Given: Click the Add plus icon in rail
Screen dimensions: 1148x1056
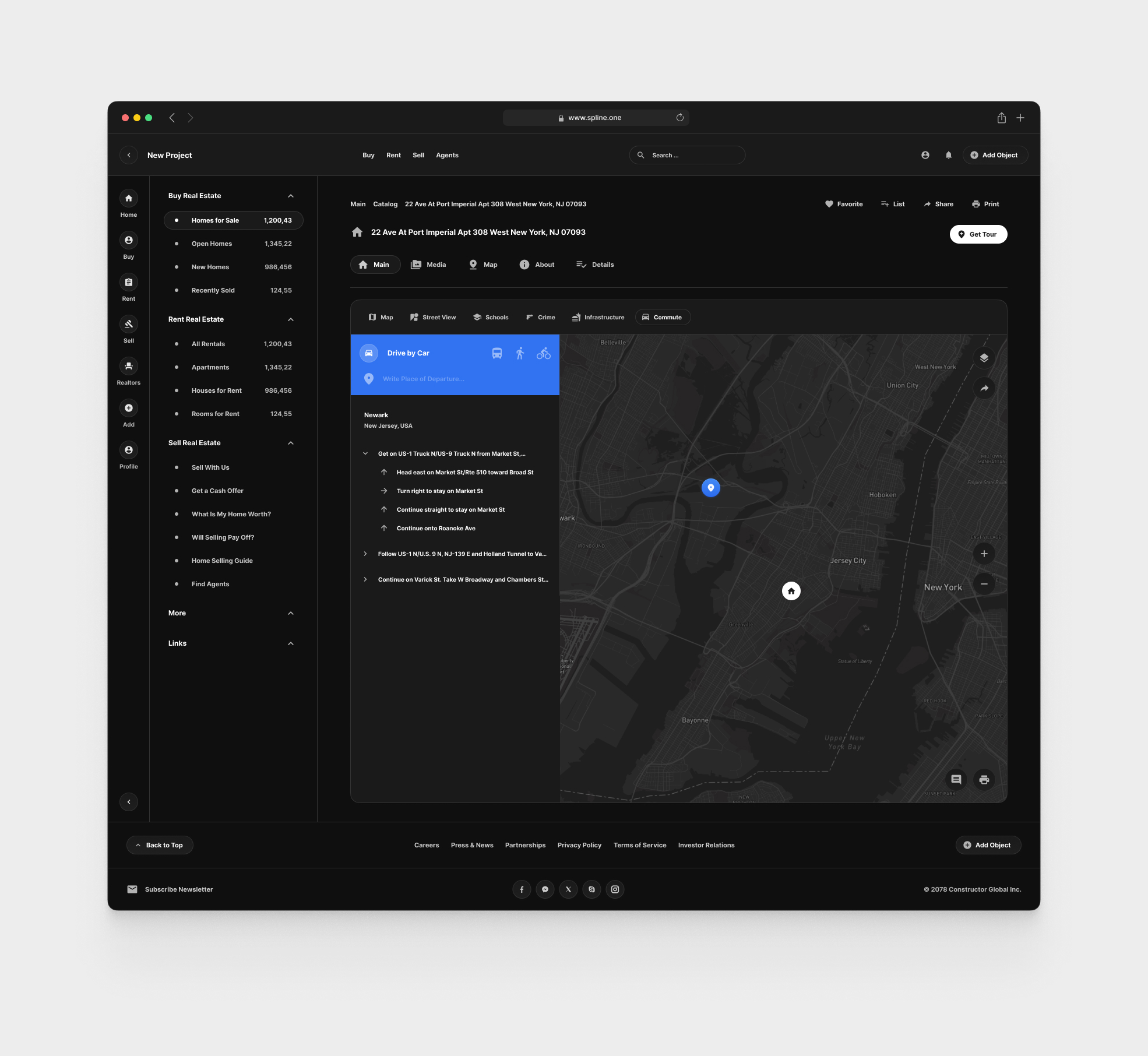Looking at the screenshot, I should (x=129, y=409).
